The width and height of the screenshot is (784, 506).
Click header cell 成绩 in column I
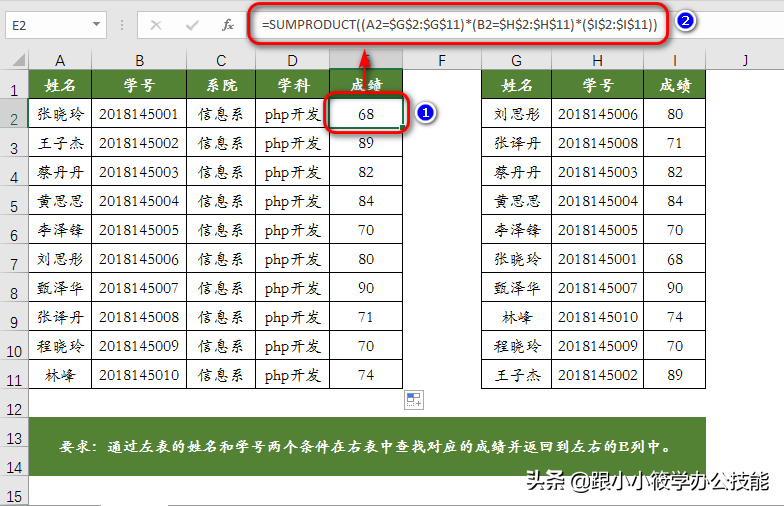click(674, 84)
